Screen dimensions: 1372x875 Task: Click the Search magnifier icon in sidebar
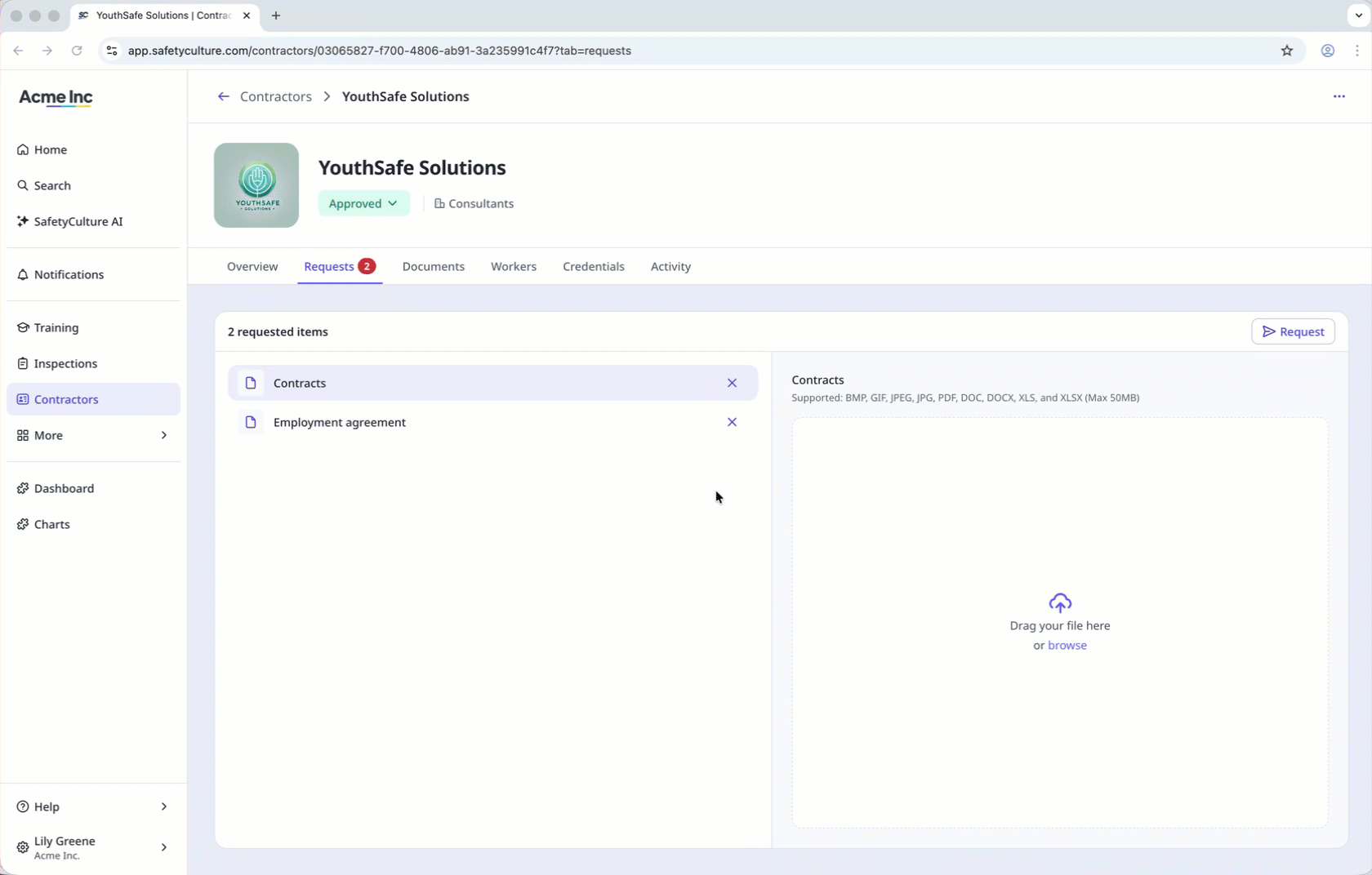pos(23,186)
